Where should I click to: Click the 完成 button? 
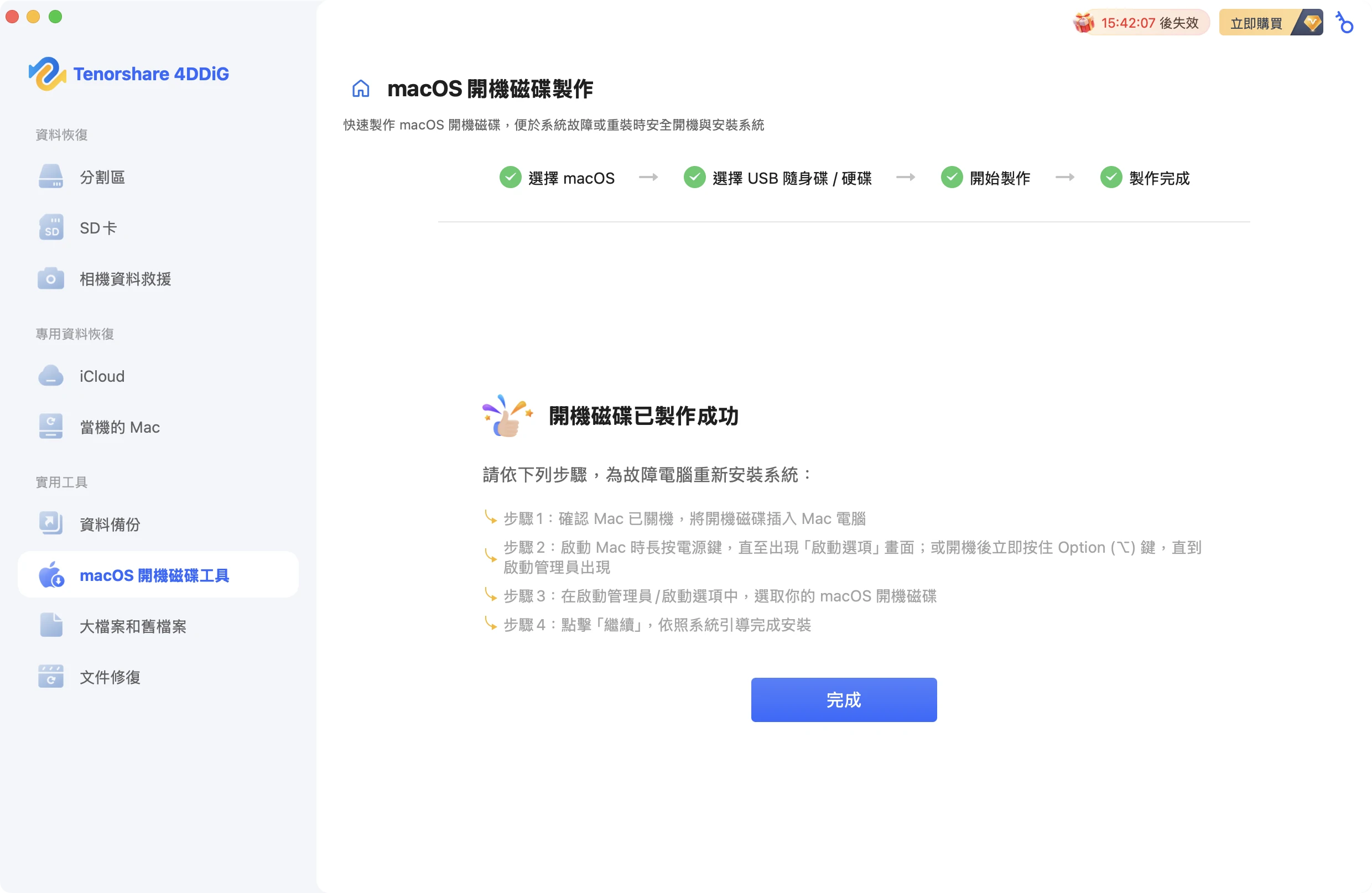[843, 699]
